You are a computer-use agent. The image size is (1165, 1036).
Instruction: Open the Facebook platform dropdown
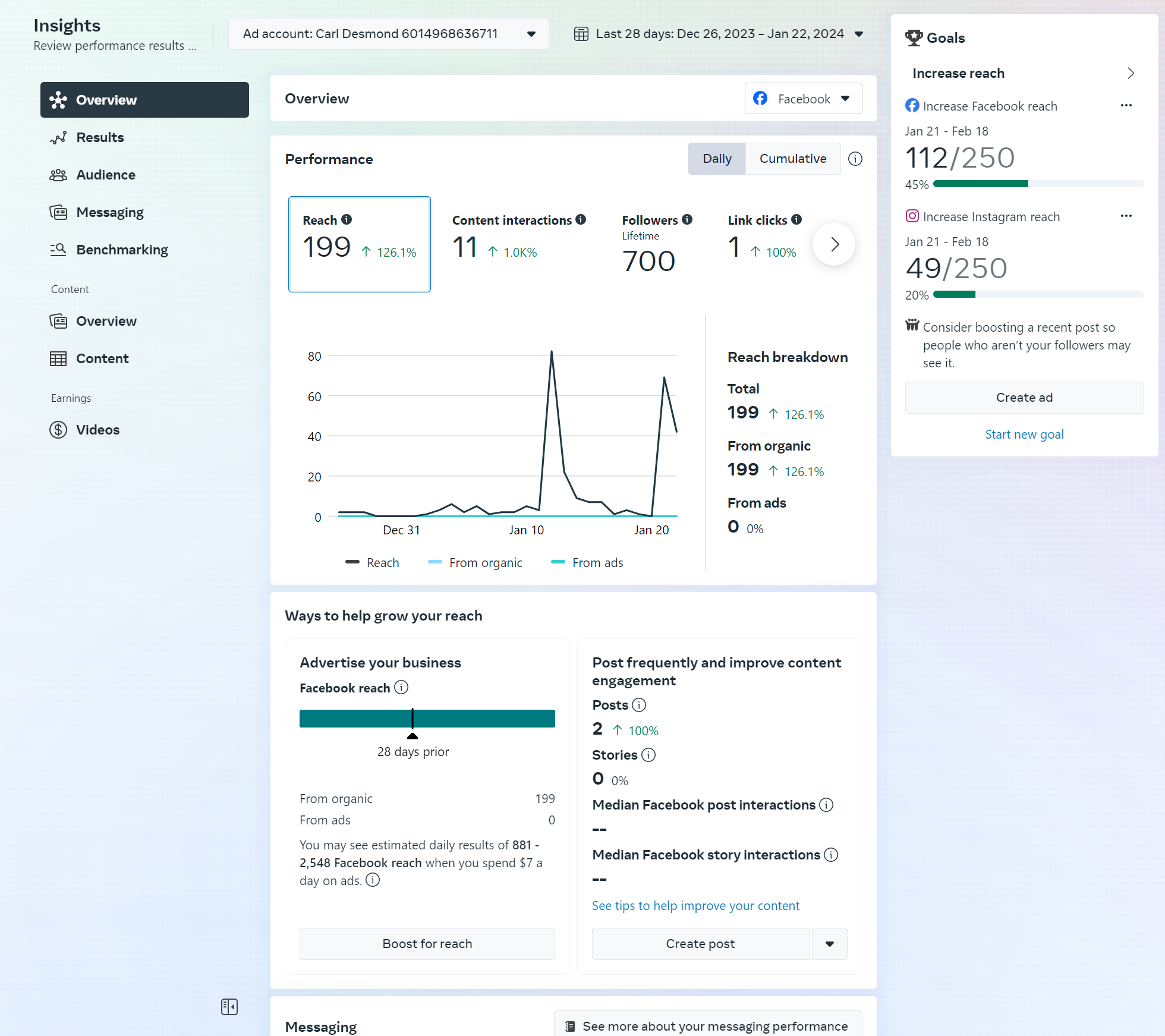(x=803, y=99)
